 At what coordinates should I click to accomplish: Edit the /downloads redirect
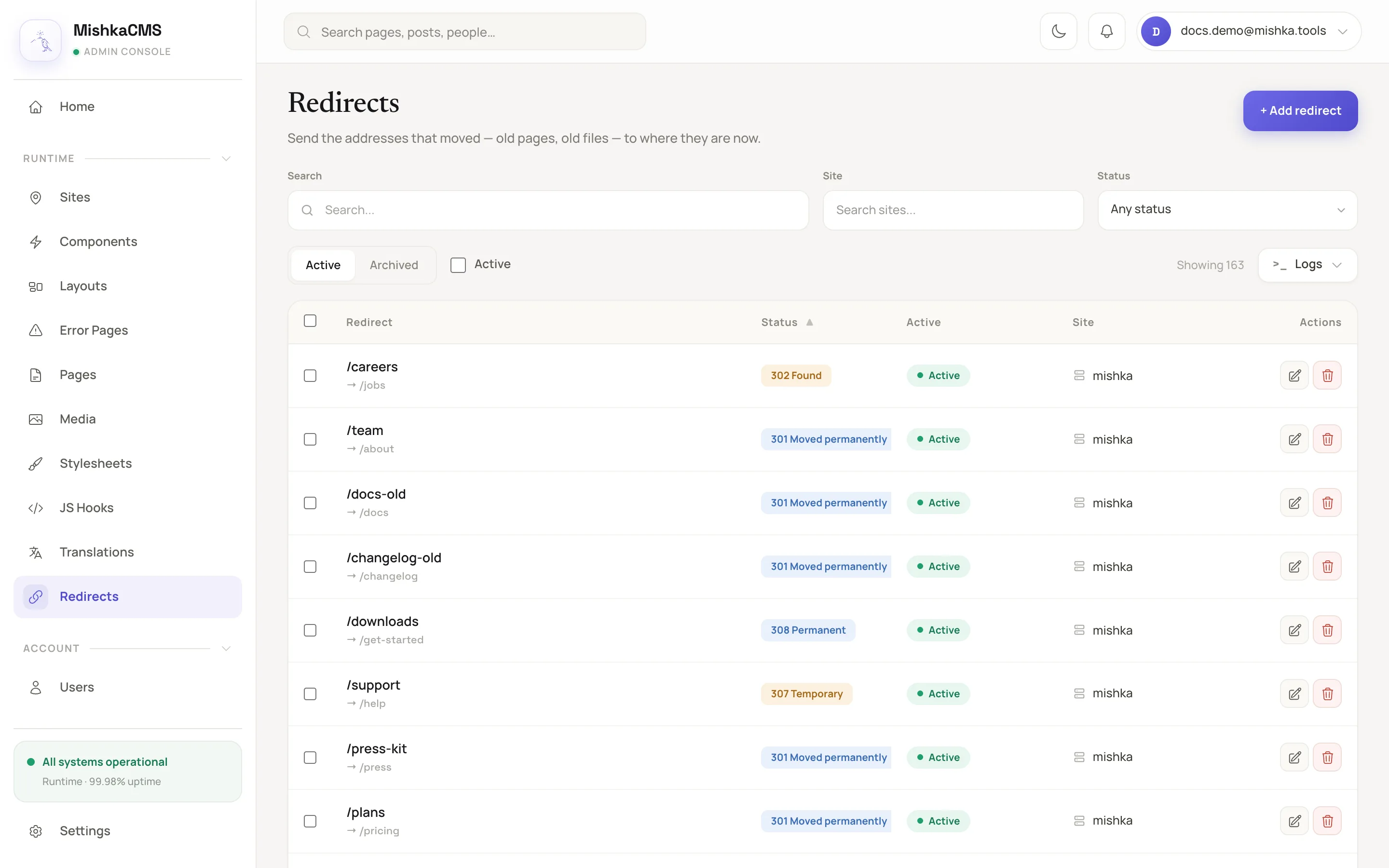click(x=1294, y=630)
